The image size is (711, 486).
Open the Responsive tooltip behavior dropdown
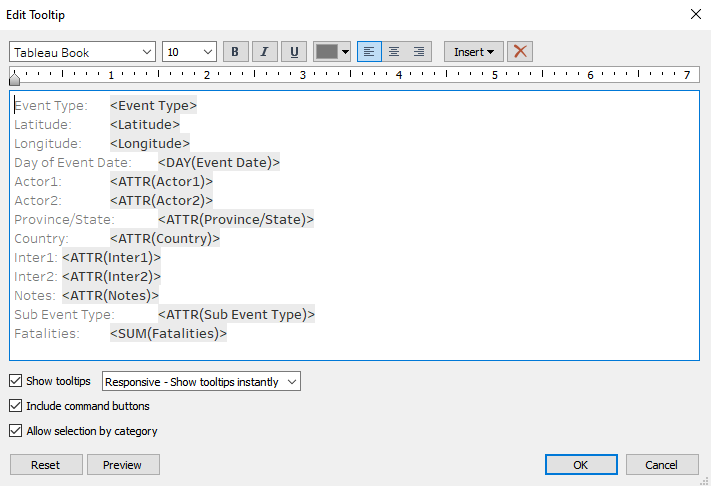[x=201, y=382]
